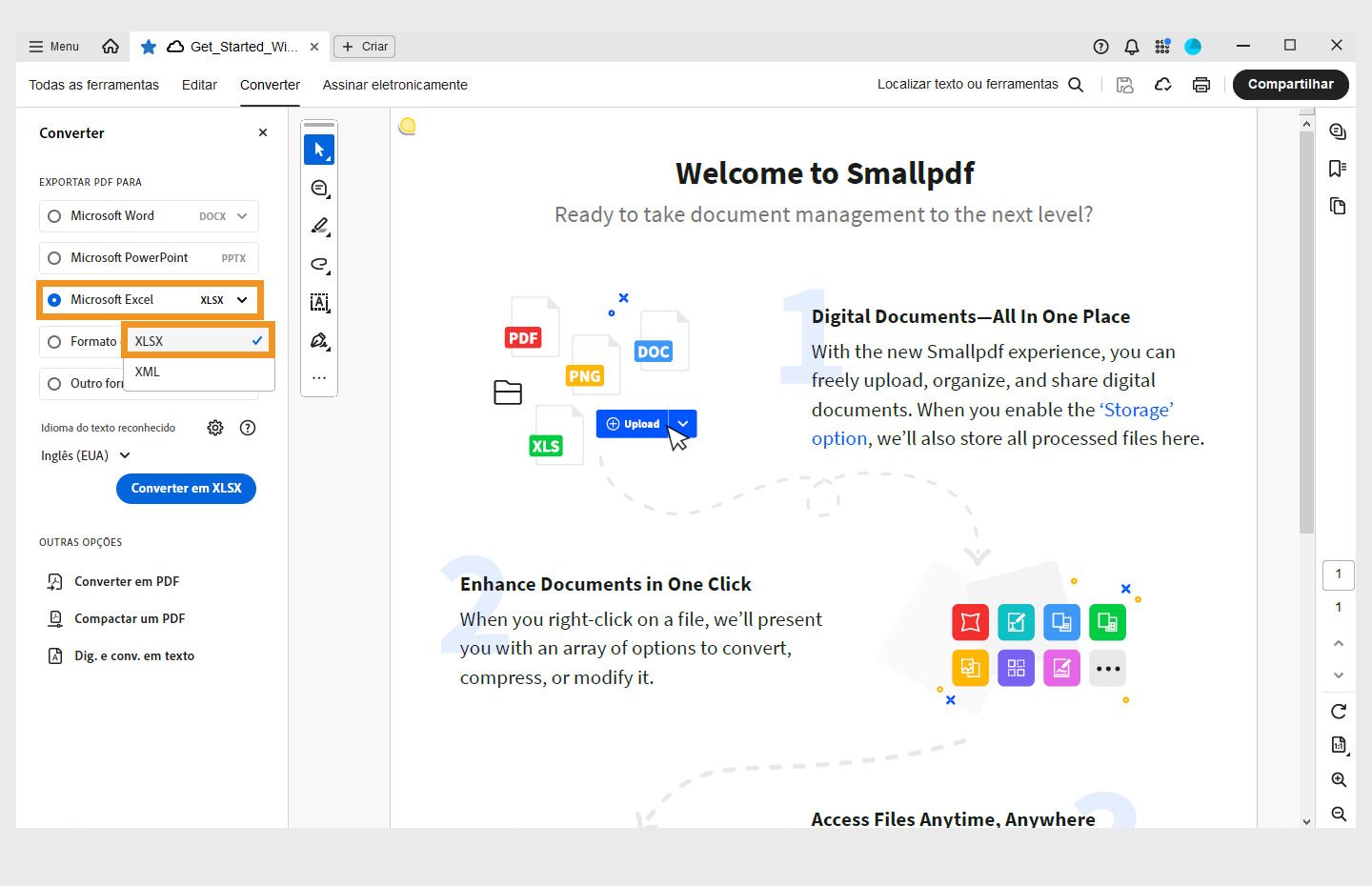Choose the Add text box tool
The height and width of the screenshot is (886, 1372).
pos(319,302)
